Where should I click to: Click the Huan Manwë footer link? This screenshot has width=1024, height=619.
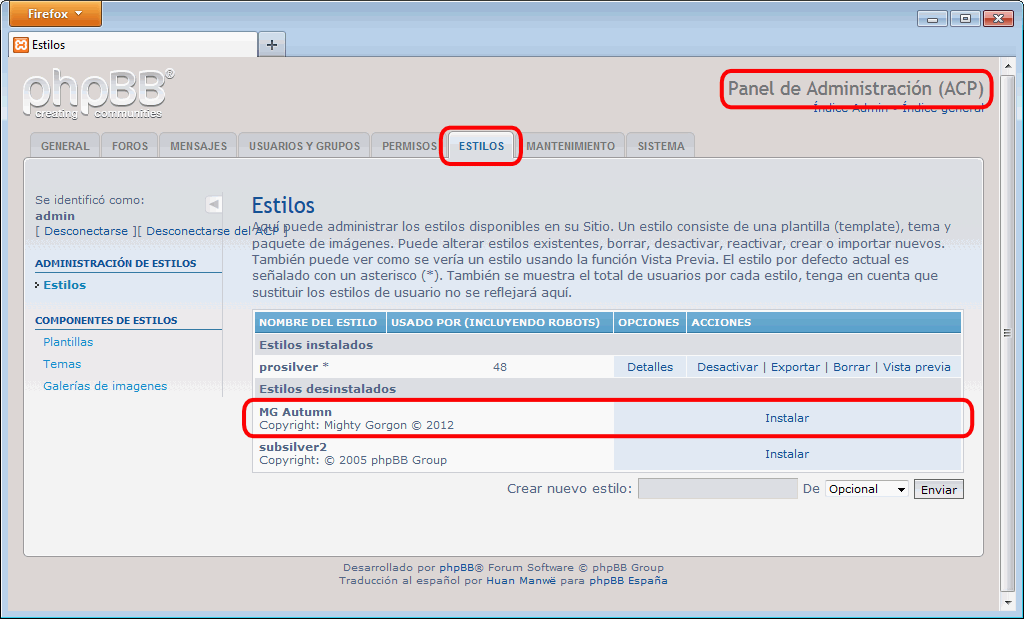pyautogui.click(x=521, y=580)
